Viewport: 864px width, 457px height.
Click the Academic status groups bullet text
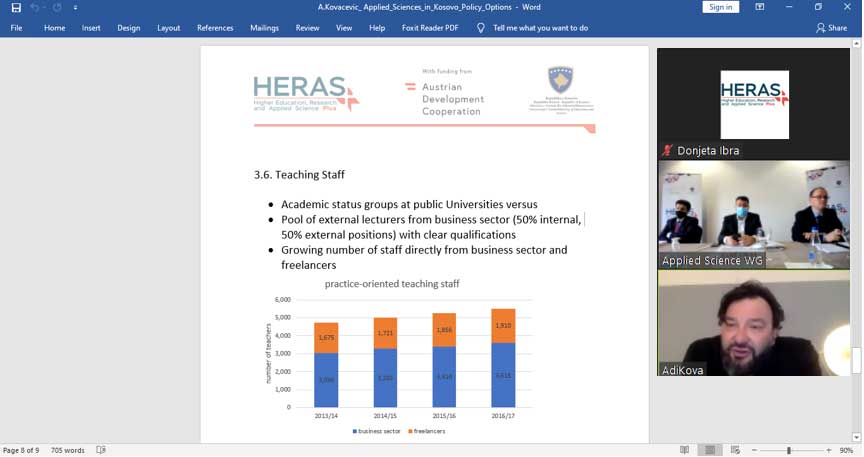[x=409, y=205]
